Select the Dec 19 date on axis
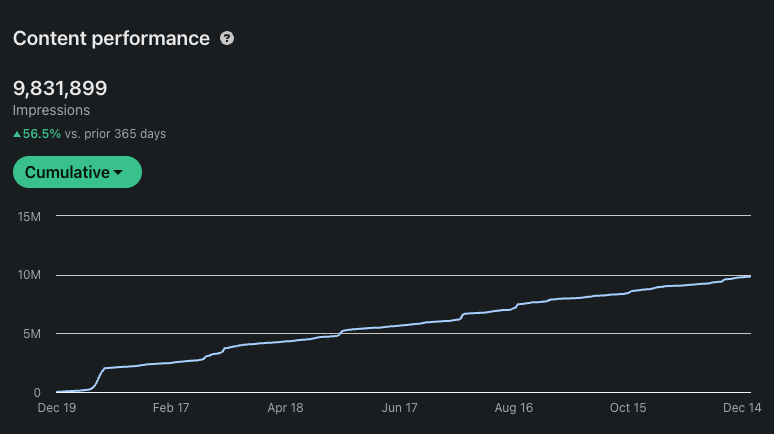This screenshot has width=774, height=434. click(x=57, y=408)
